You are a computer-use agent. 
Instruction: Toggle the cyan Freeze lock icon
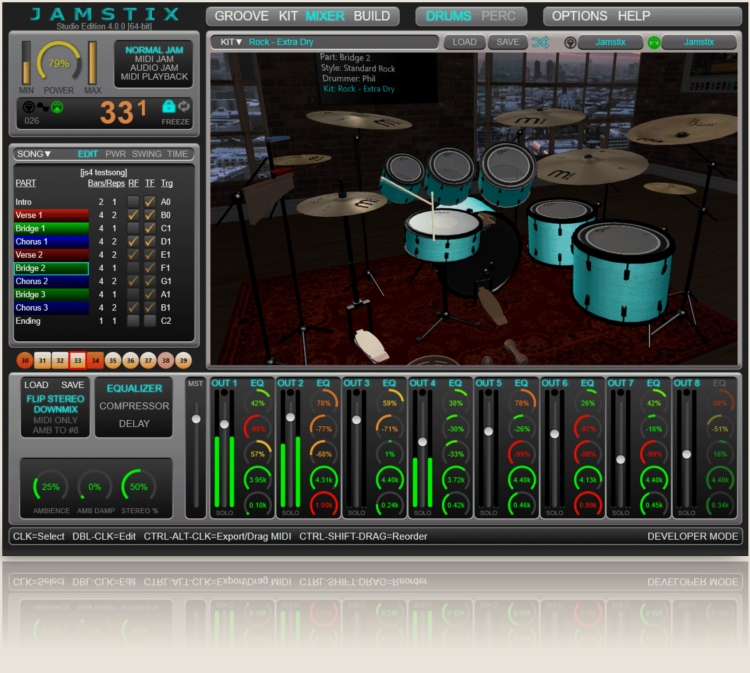pos(168,106)
